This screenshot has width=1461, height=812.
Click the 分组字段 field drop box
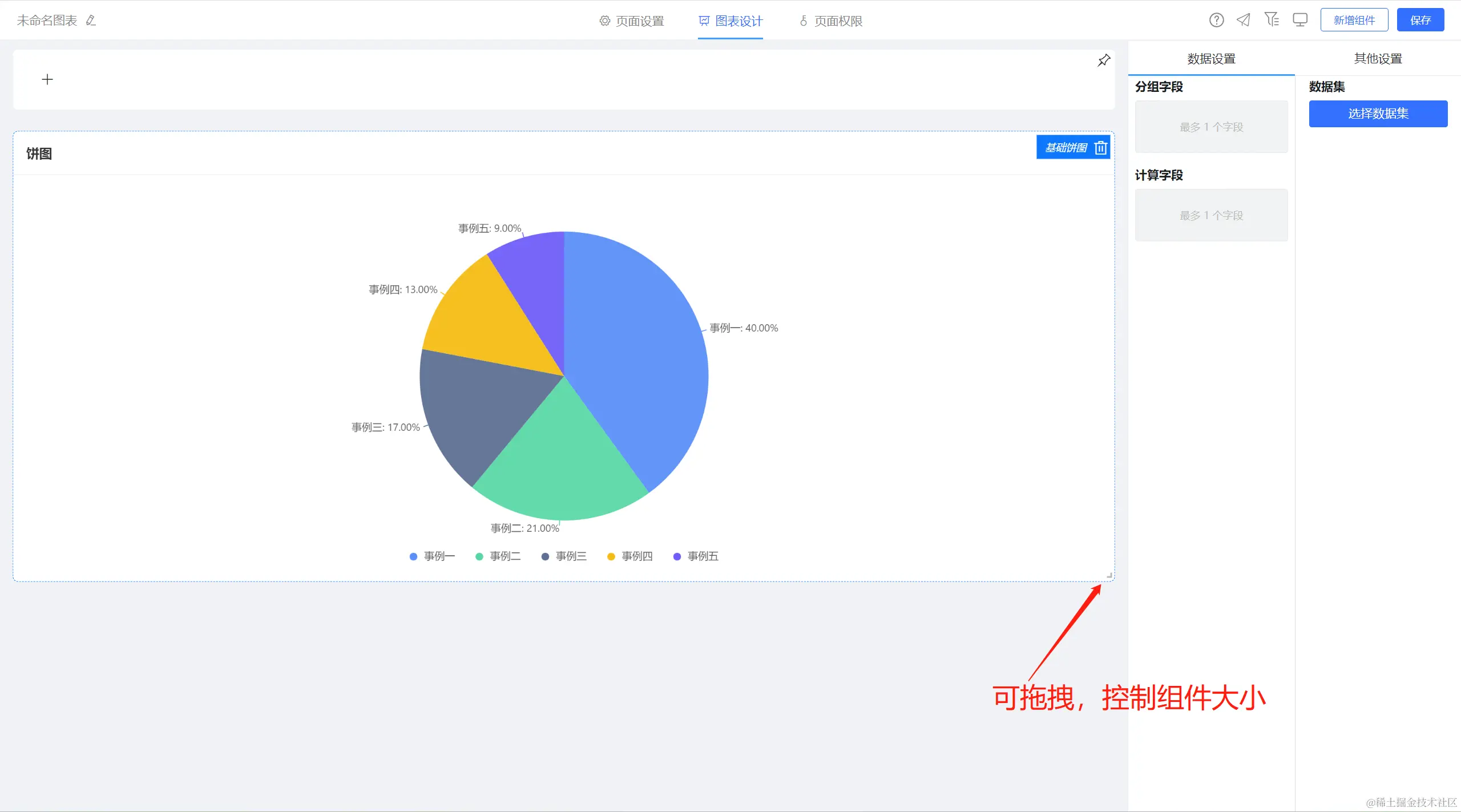click(1211, 127)
